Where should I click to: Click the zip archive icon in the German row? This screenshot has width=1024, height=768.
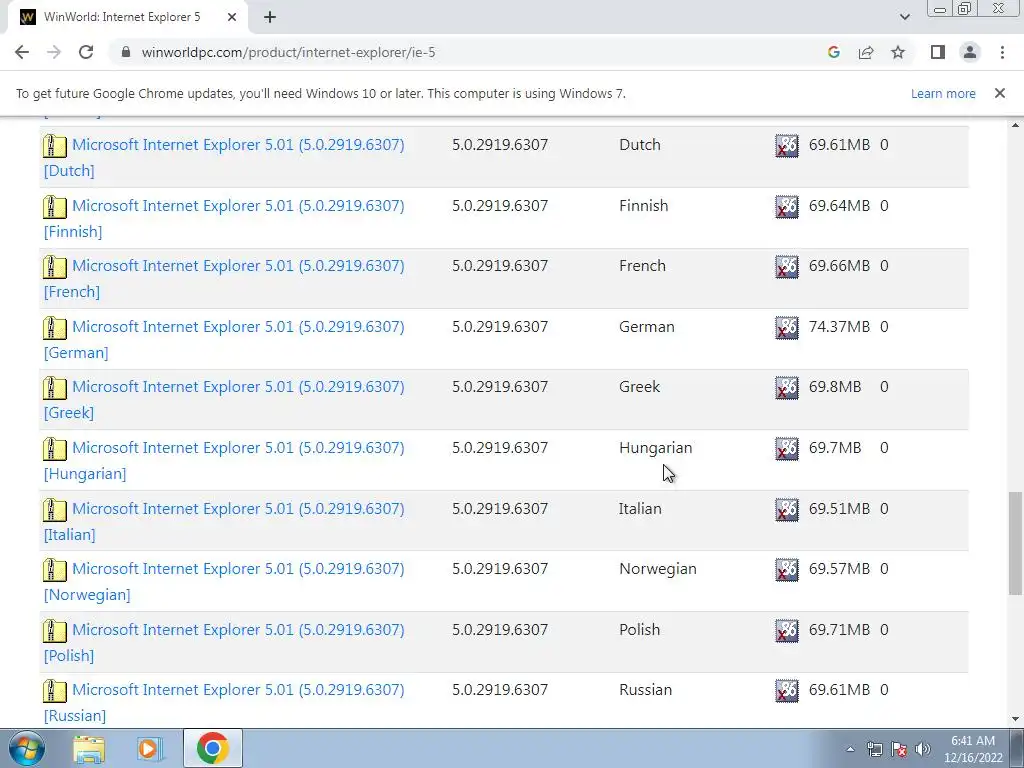[x=55, y=327]
